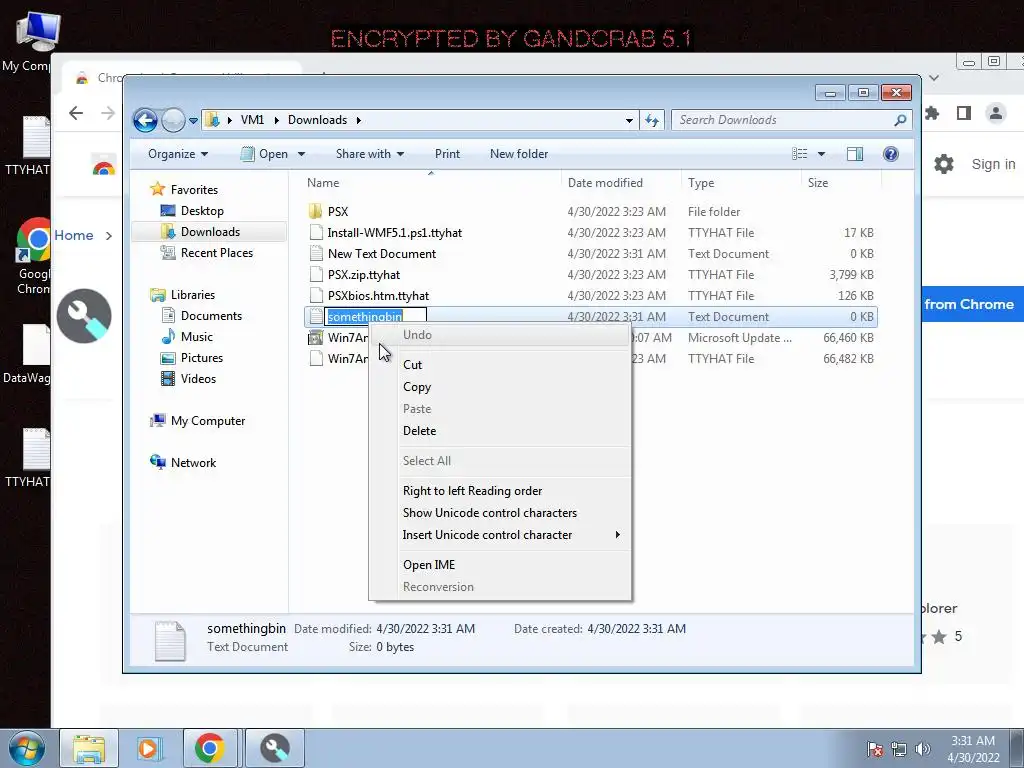Viewport: 1024px width, 768px height.
Task: Click Downloads in the address breadcrumb
Action: click(317, 120)
